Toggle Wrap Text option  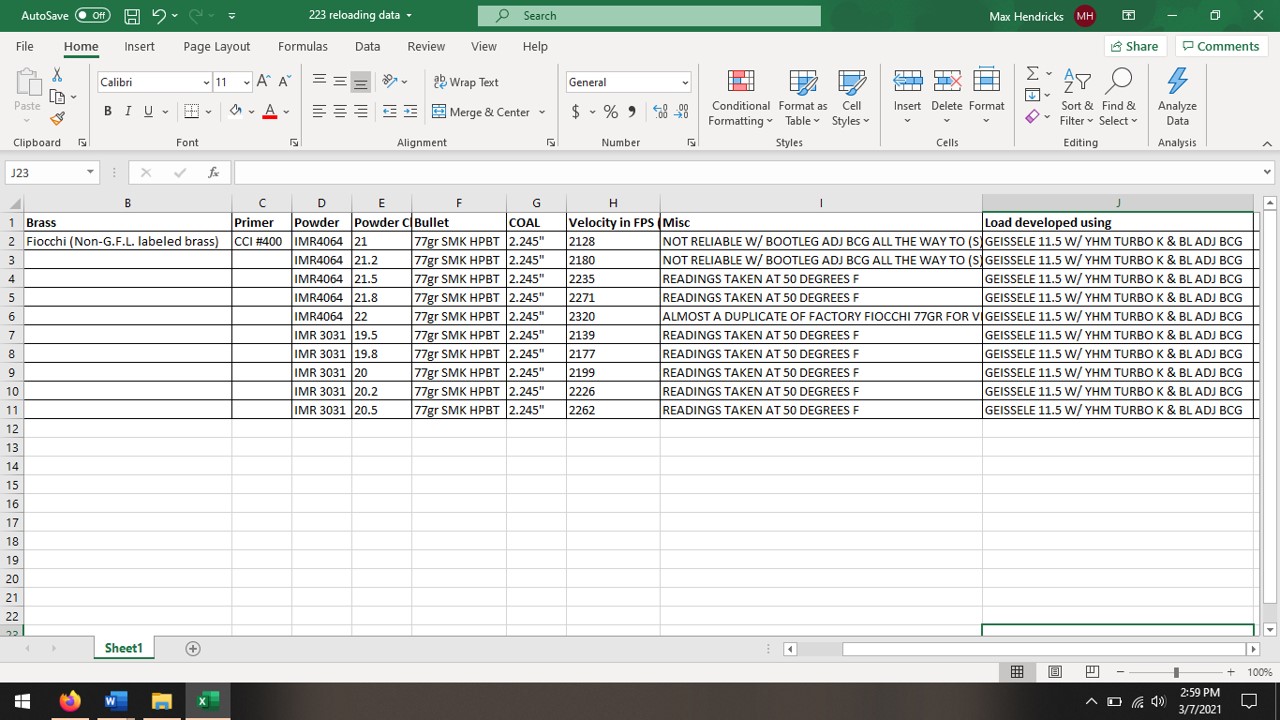click(x=466, y=82)
